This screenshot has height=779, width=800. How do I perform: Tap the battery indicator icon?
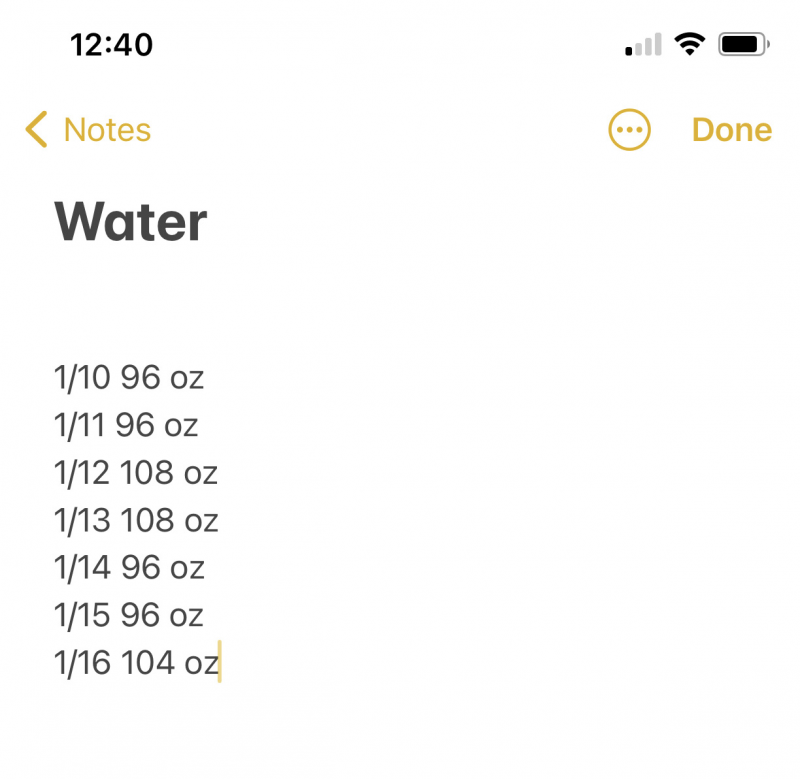[743, 44]
